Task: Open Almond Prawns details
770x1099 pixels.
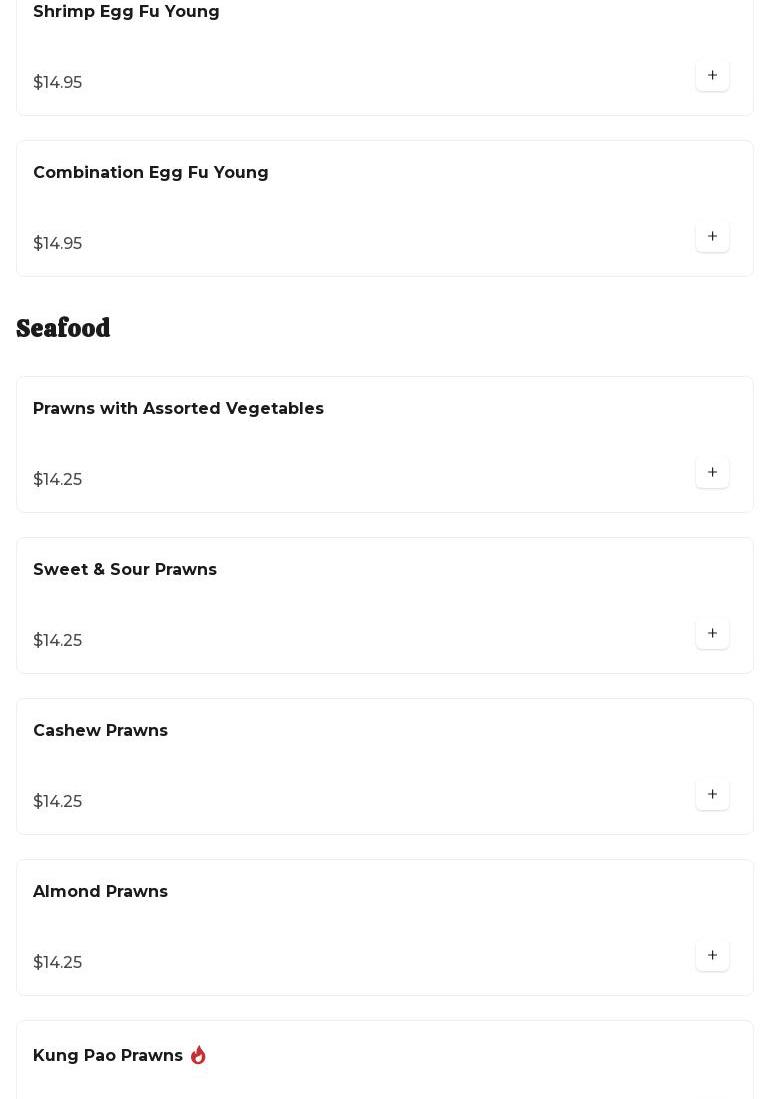Action: tap(100, 892)
